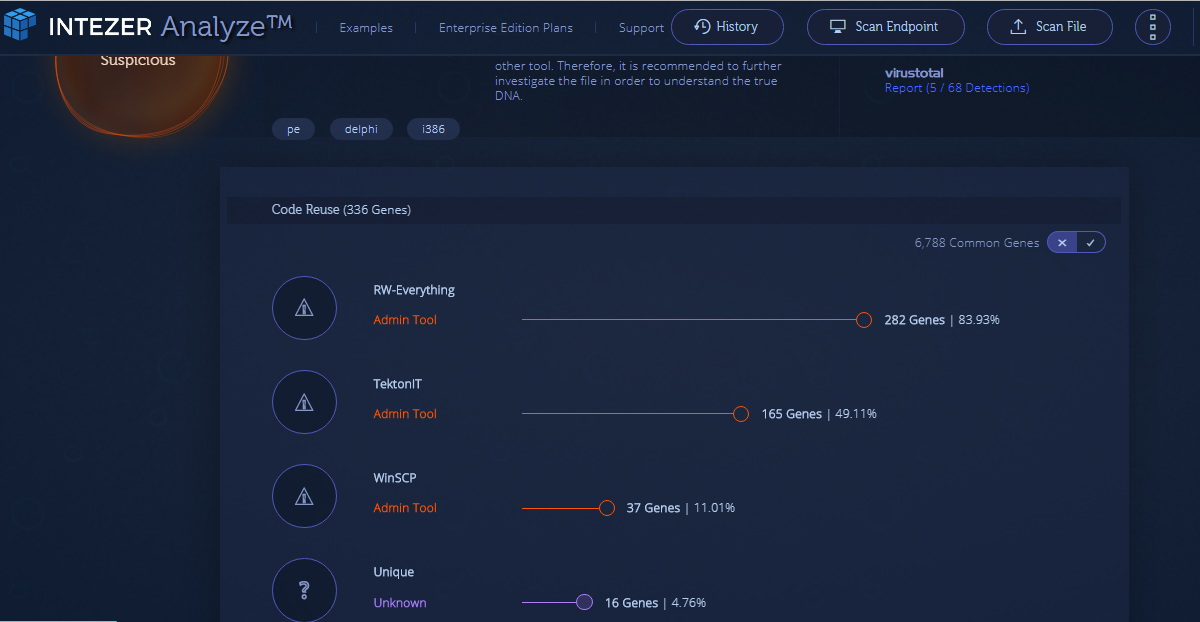The image size is (1200, 622).
Task: Collapse the Code Reuse section header
Action: point(674,210)
